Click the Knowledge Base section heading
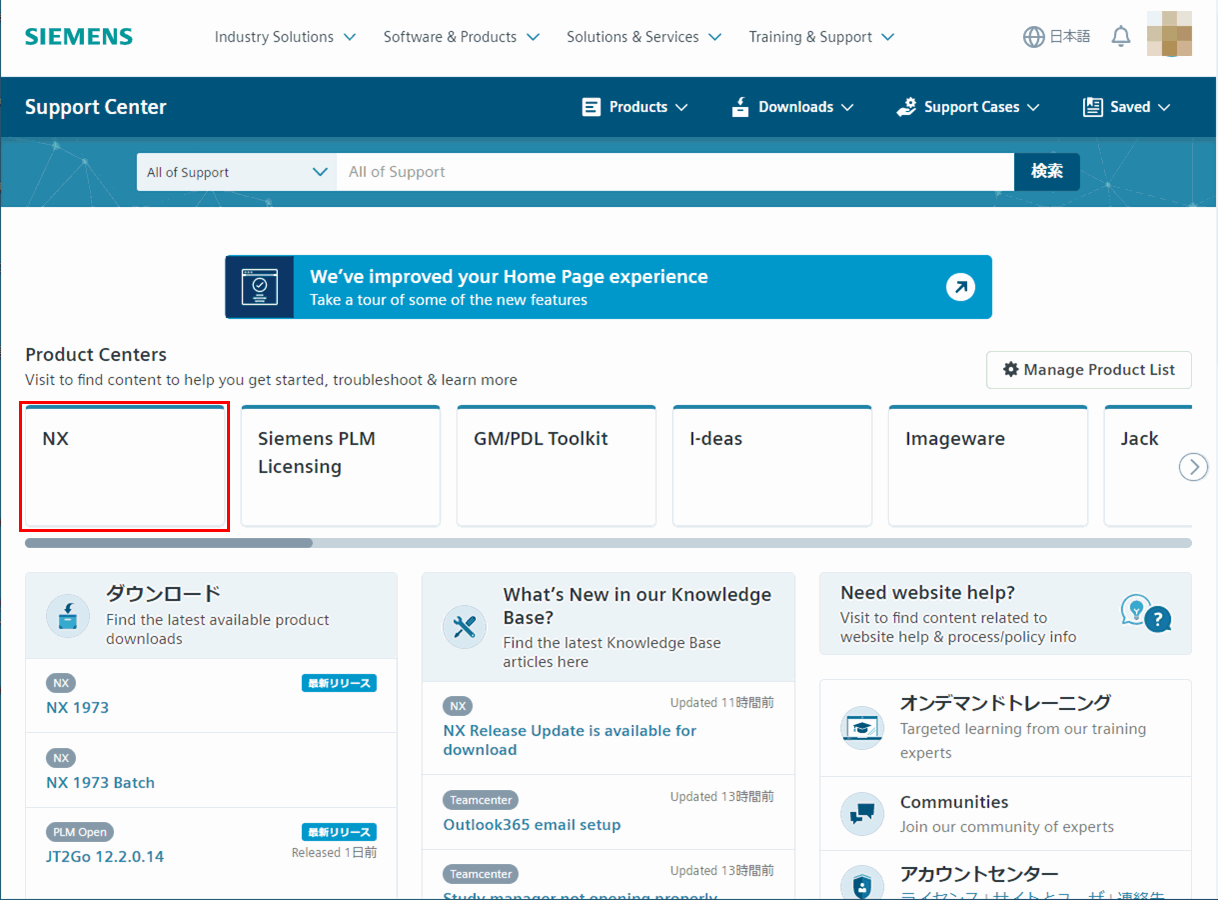1218x900 pixels. 637,606
